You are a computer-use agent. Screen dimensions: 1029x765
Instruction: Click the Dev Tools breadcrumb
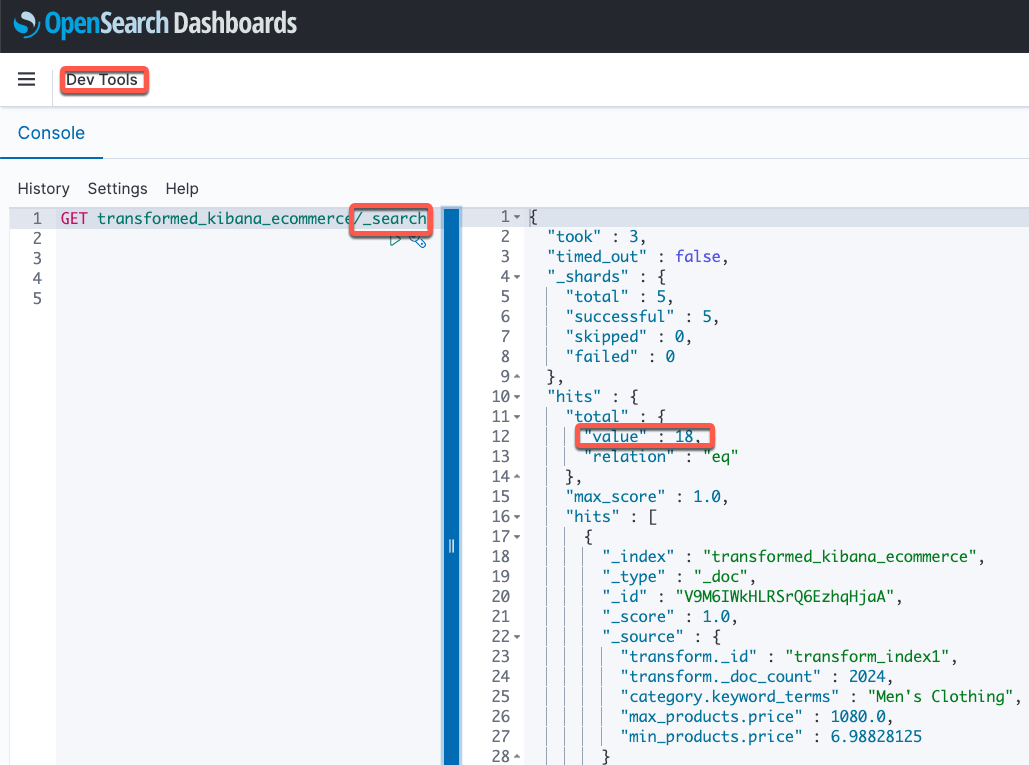(102, 80)
